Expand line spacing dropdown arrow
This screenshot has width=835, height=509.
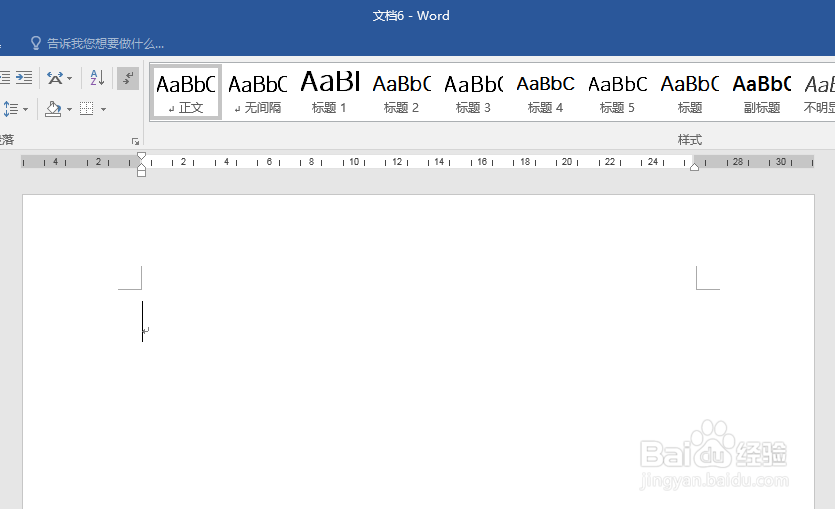(26, 110)
